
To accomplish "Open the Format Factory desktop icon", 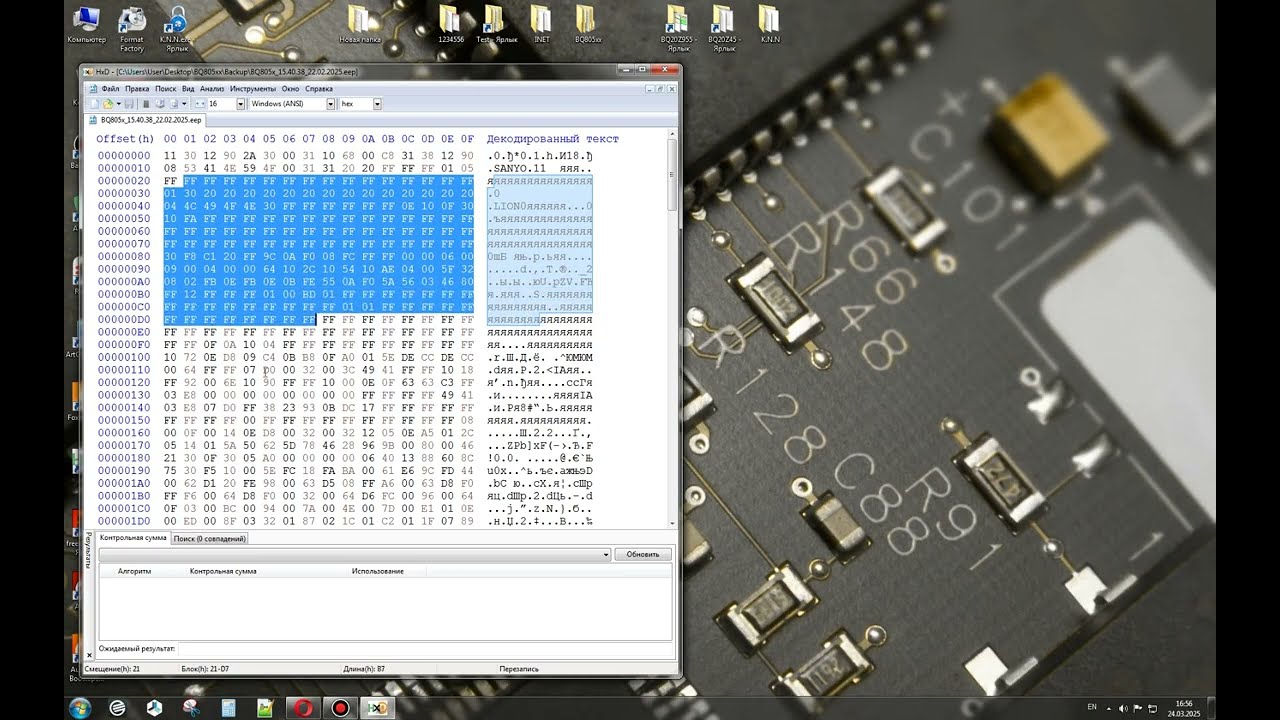I will (132, 28).
